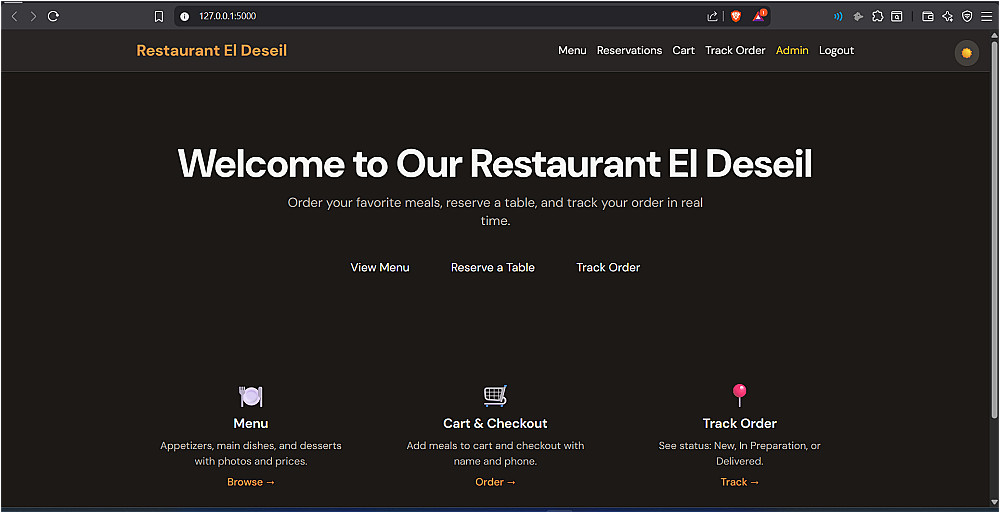Open Reservations in the navigation bar
Screen dimensions: 1000x513
pos(629,50)
